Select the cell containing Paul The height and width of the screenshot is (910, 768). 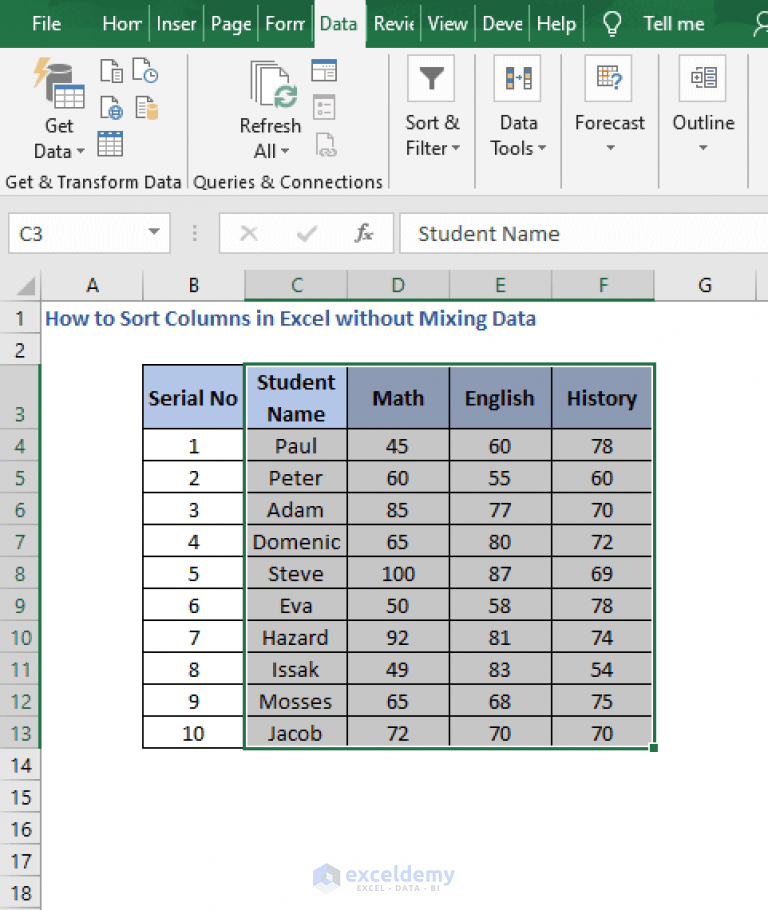point(296,446)
